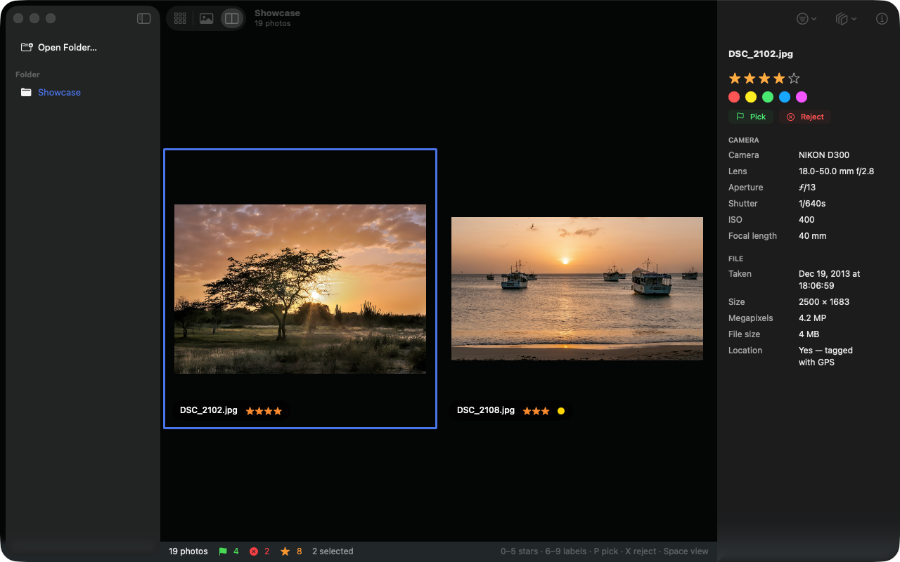Viewport: 900px width, 562px height.
Task: Click the ISO value 400
Action: [x=806, y=219]
